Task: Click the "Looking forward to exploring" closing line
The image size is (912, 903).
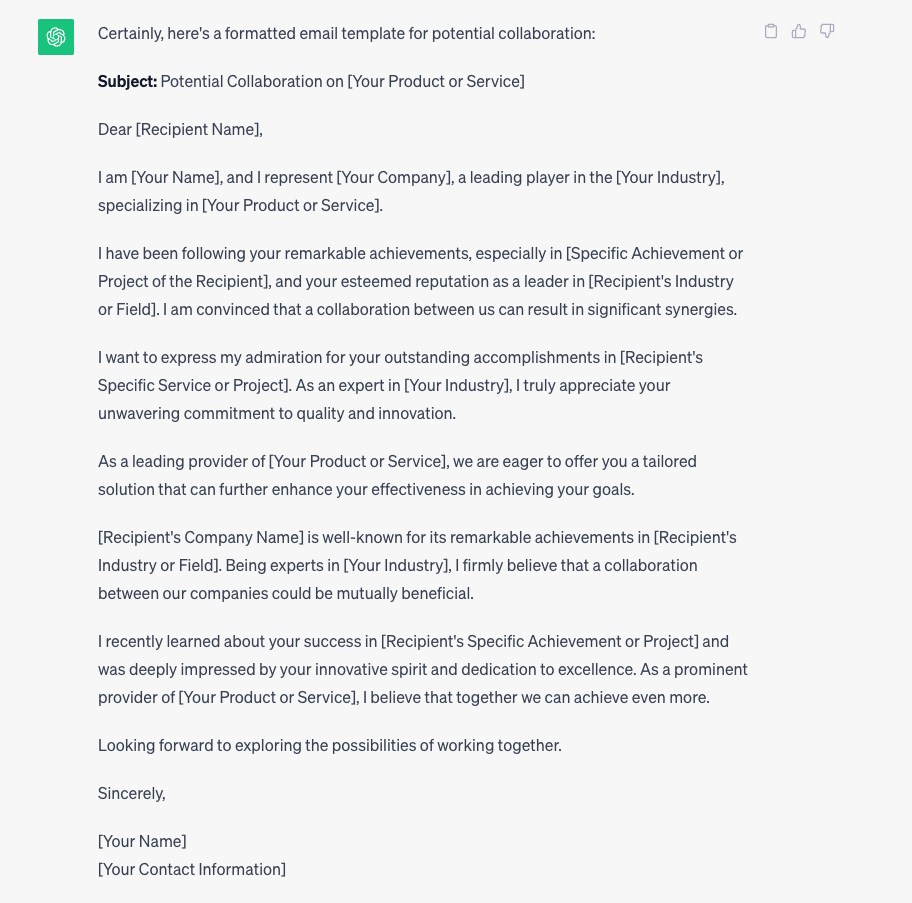Action: coord(329,745)
